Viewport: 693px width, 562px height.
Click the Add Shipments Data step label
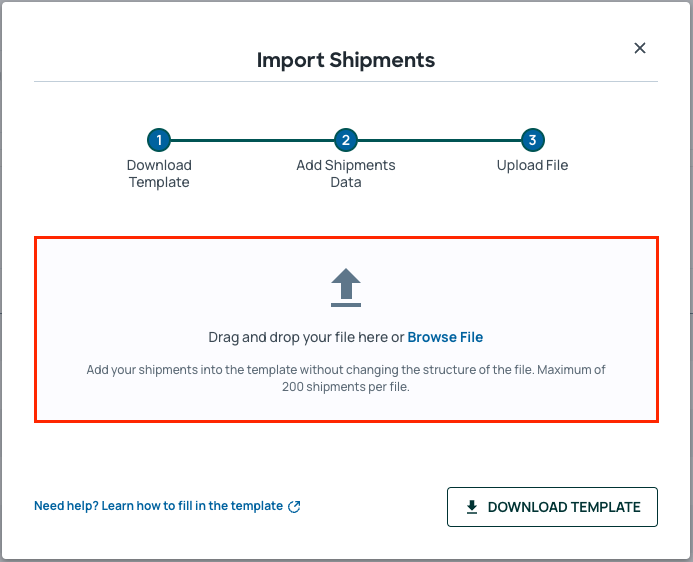346,174
